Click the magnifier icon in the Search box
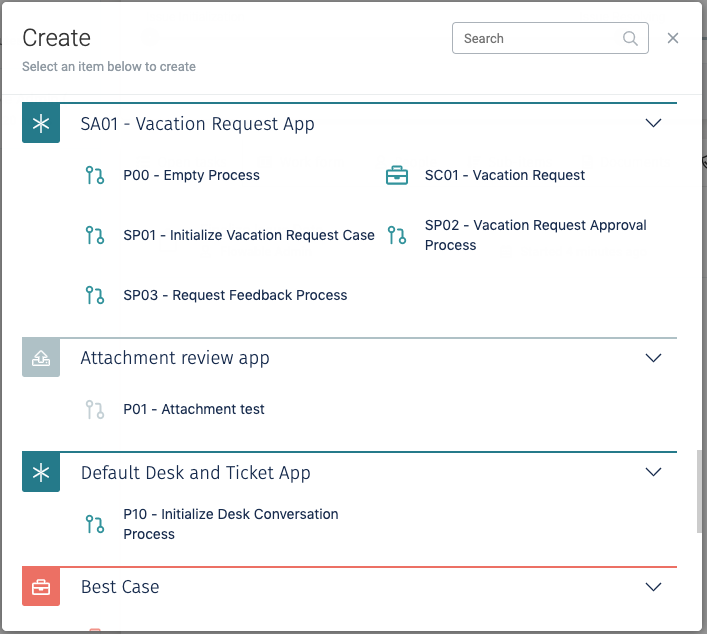 point(630,39)
